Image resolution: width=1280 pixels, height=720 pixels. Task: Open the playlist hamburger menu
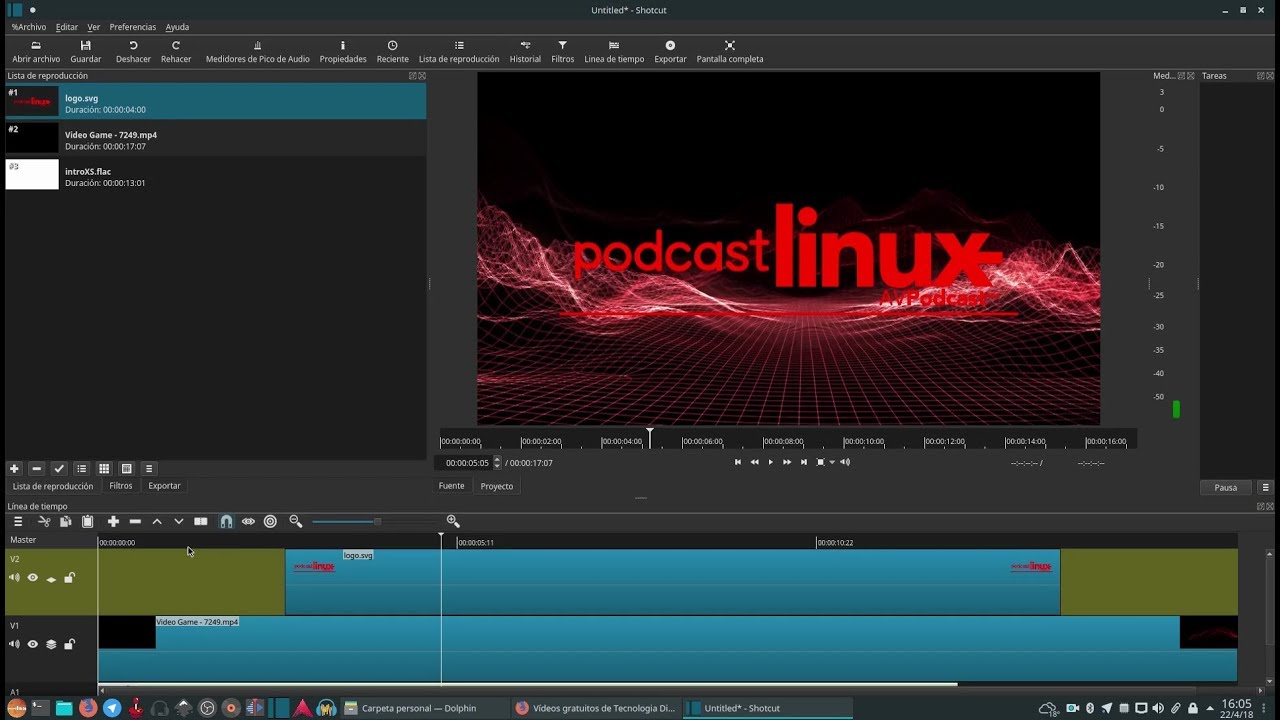(x=149, y=468)
